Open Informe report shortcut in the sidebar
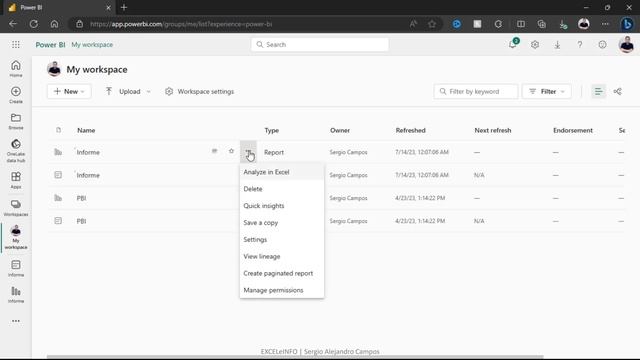This screenshot has width=640, height=360. 16,294
